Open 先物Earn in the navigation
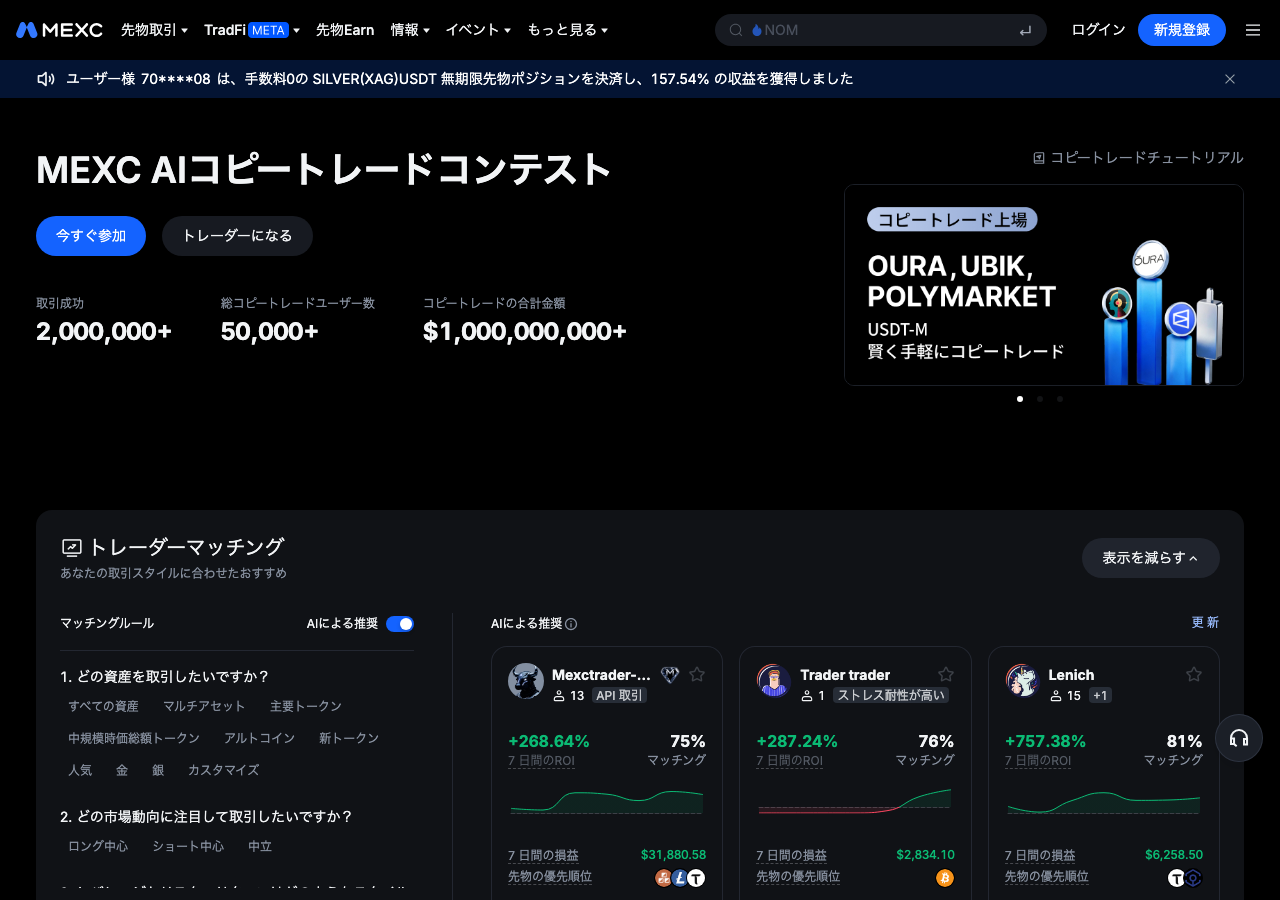The image size is (1280, 900). coord(345,30)
